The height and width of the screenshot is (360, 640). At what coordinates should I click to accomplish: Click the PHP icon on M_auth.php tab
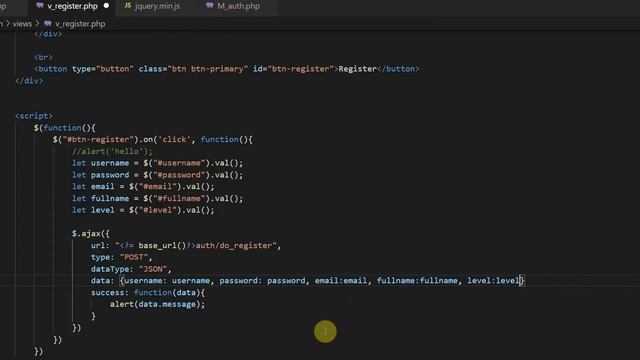pos(209,6)
